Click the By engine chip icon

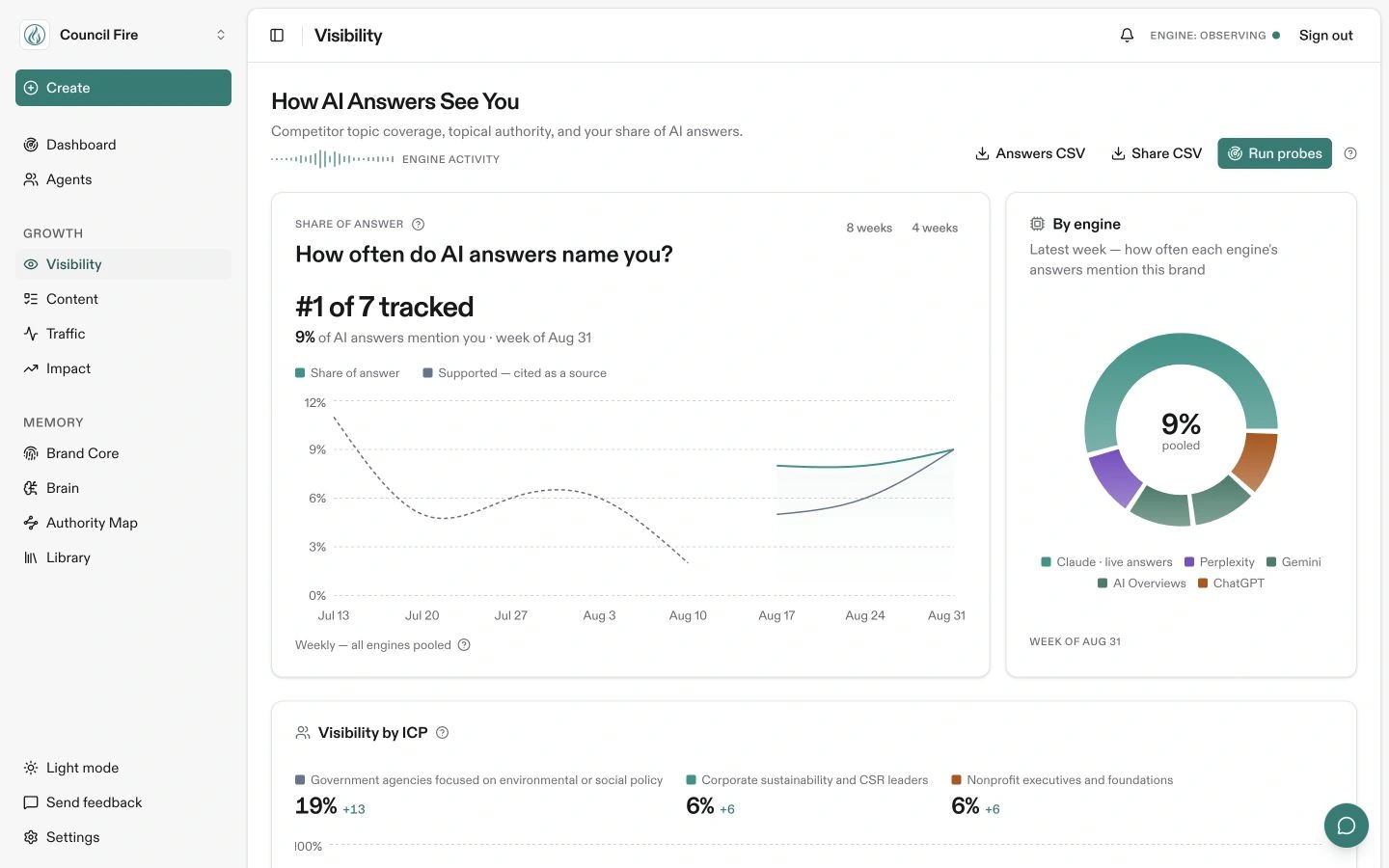(1037, 224)
